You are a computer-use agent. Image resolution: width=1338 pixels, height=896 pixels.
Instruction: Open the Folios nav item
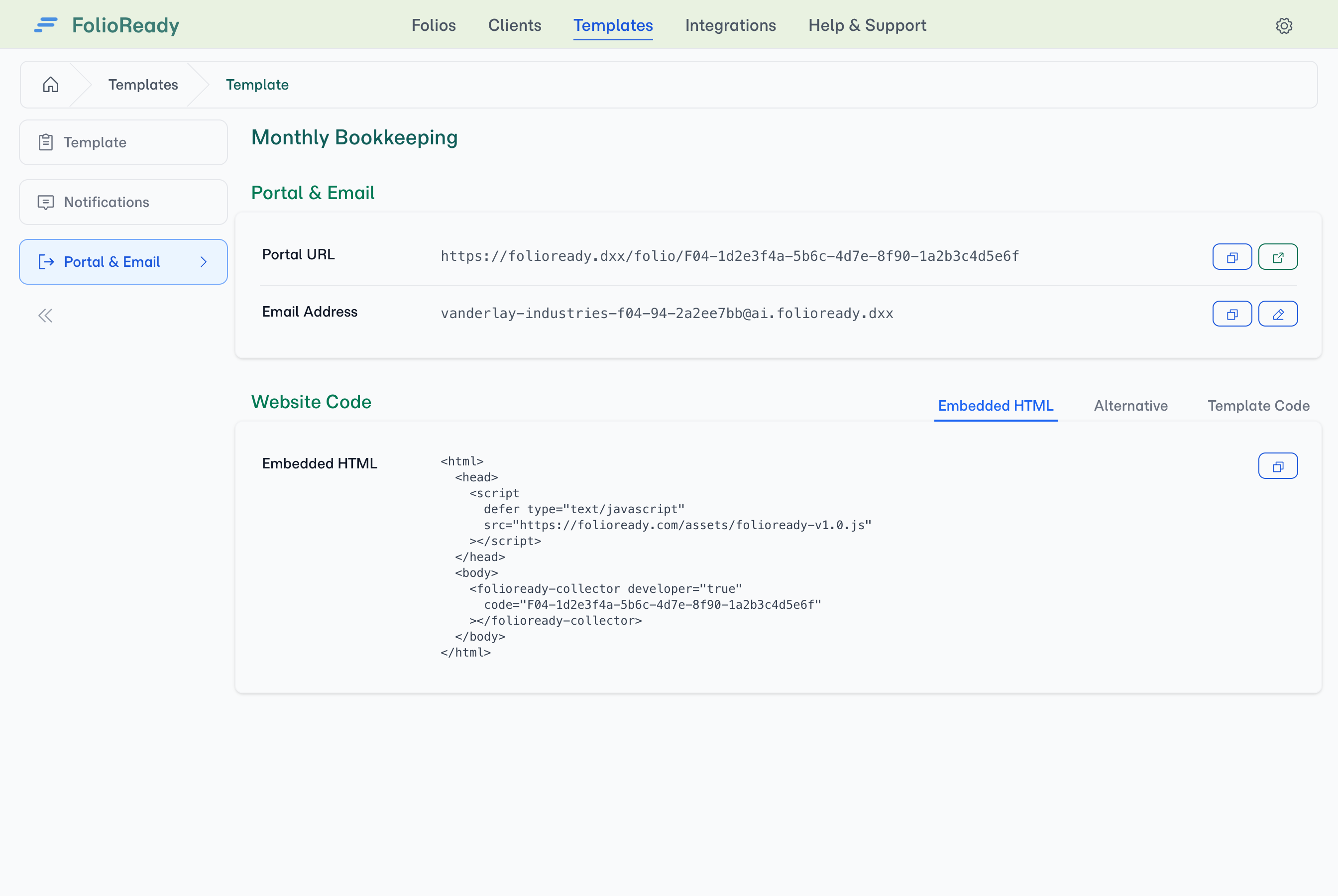point(434,25)
